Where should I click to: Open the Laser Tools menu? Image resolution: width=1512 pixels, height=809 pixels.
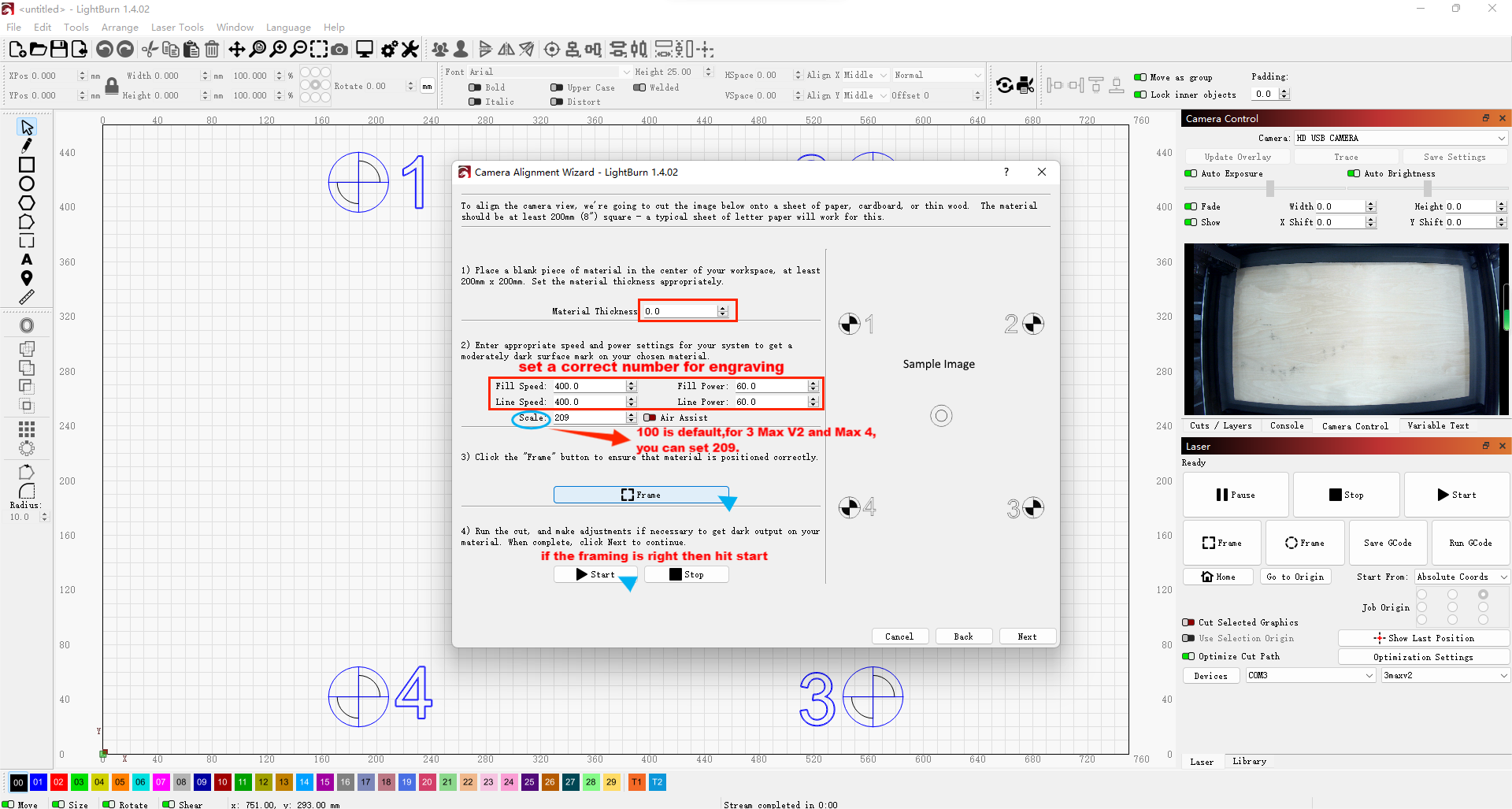tap(177, 27)
